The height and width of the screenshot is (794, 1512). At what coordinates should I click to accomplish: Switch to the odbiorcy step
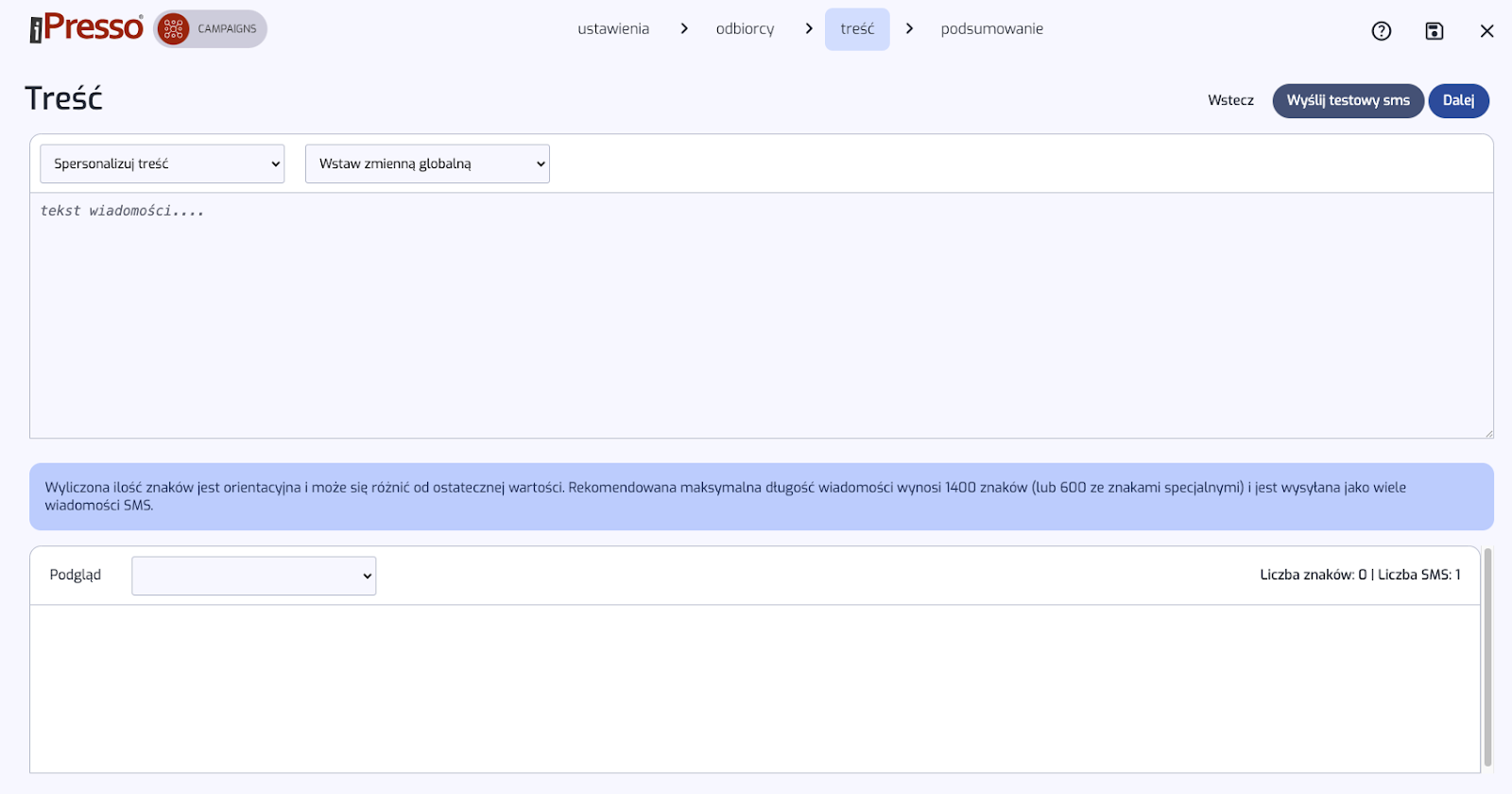click(x=745, y=29)
